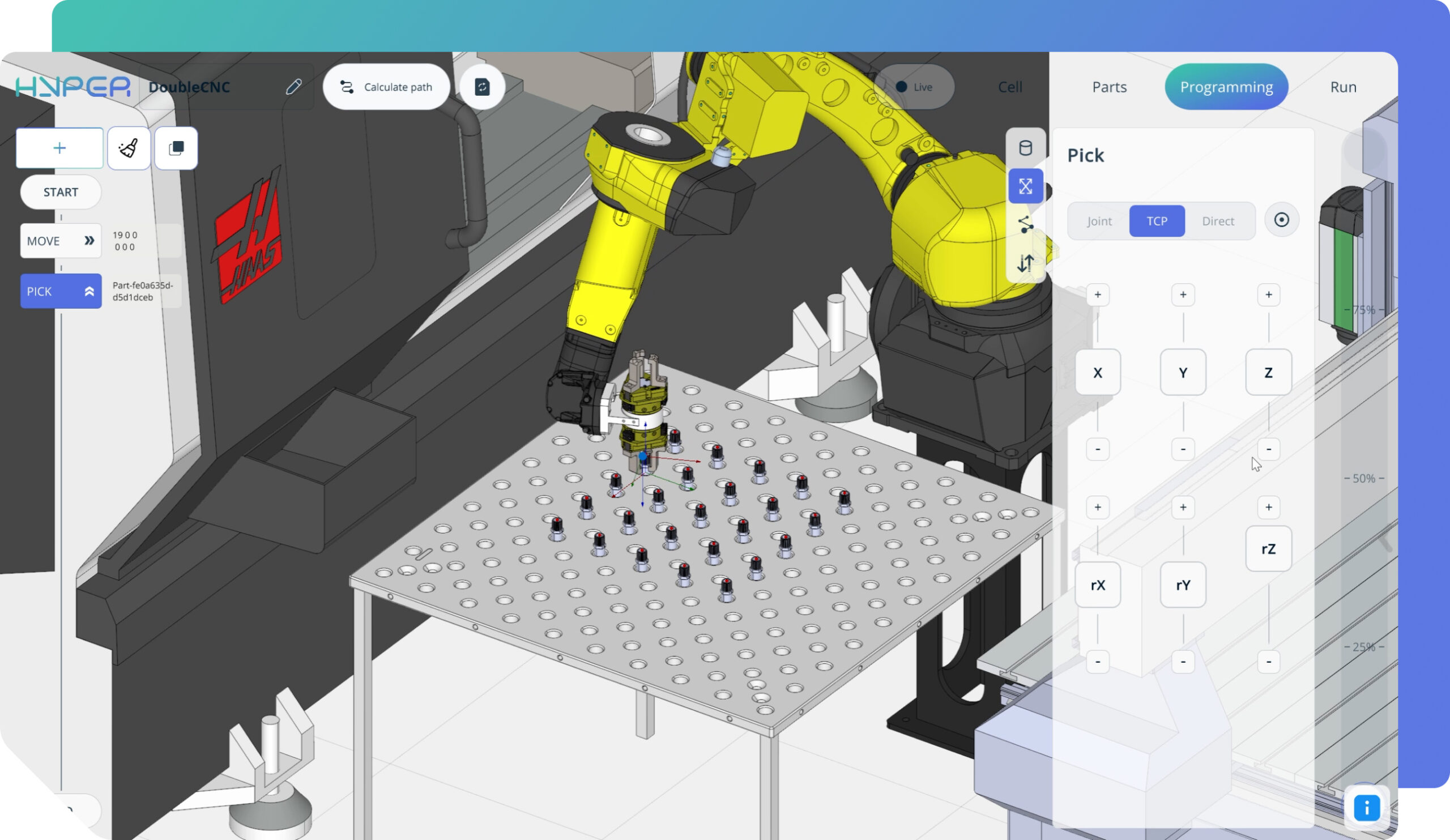
Task: Open the Run tab
Action: pos(1343,87)
